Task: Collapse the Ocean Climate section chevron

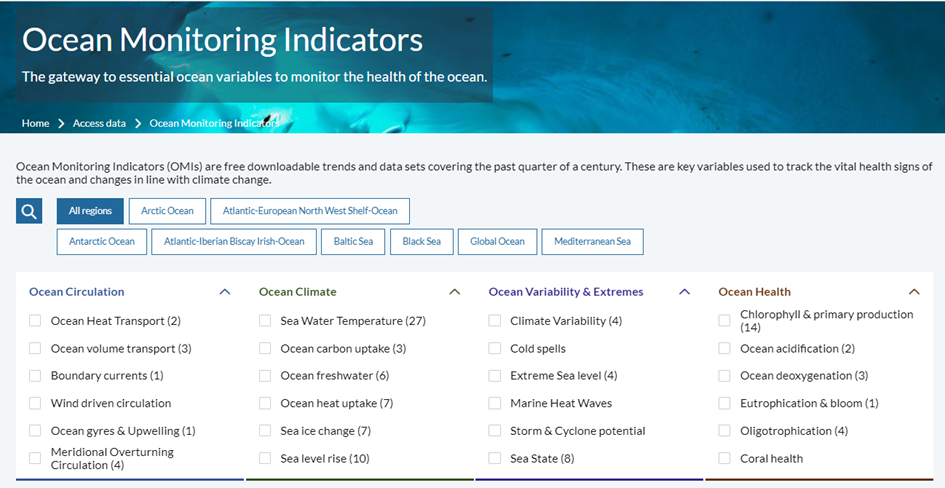Action: 454,292
